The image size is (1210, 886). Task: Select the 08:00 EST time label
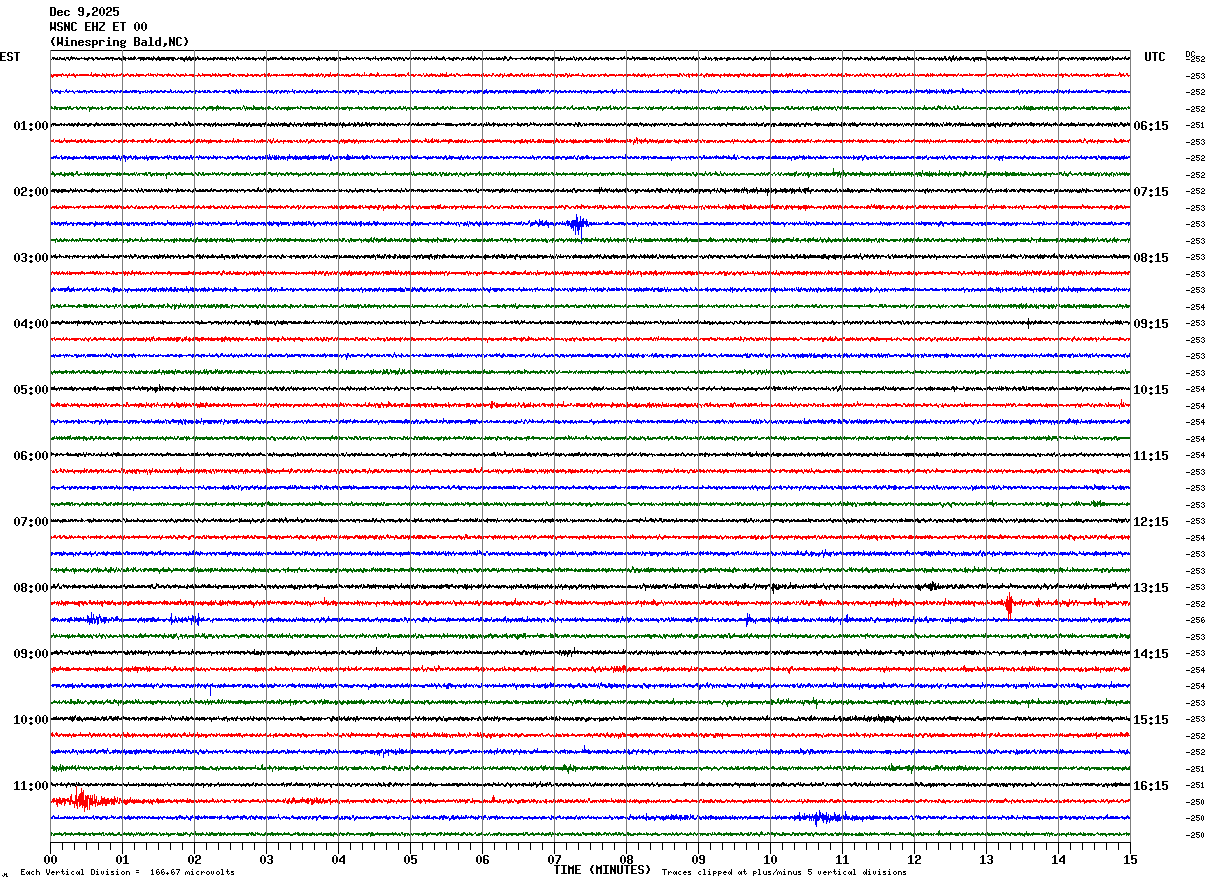(x=30, y=588)
